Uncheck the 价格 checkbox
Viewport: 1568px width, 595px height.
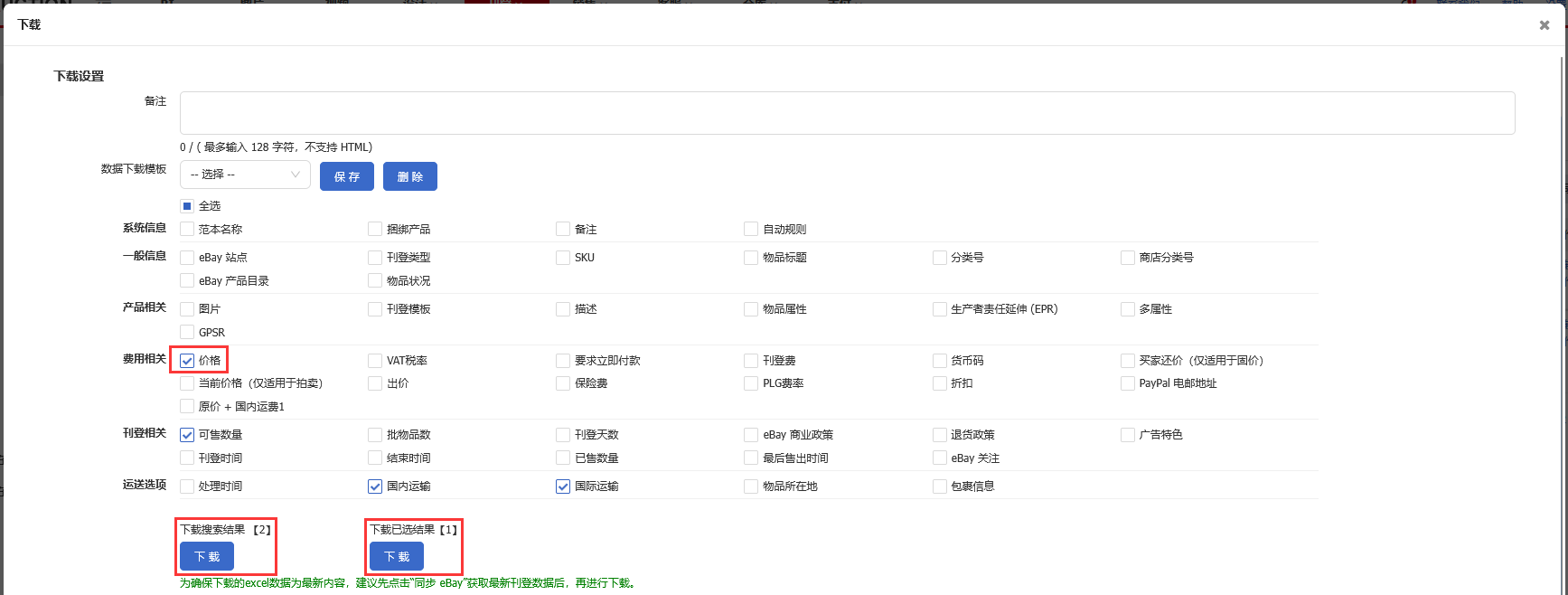pyautogui.click(x=187, y=361)
